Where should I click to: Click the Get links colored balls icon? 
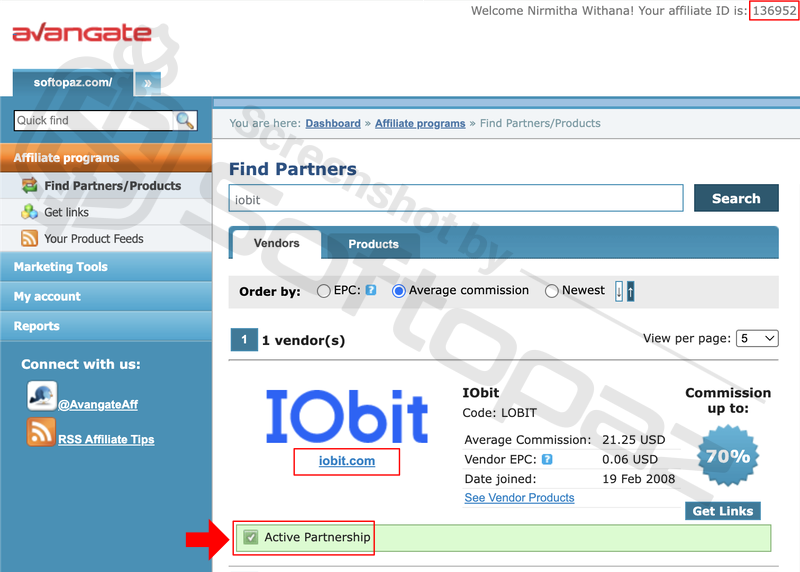30,212
